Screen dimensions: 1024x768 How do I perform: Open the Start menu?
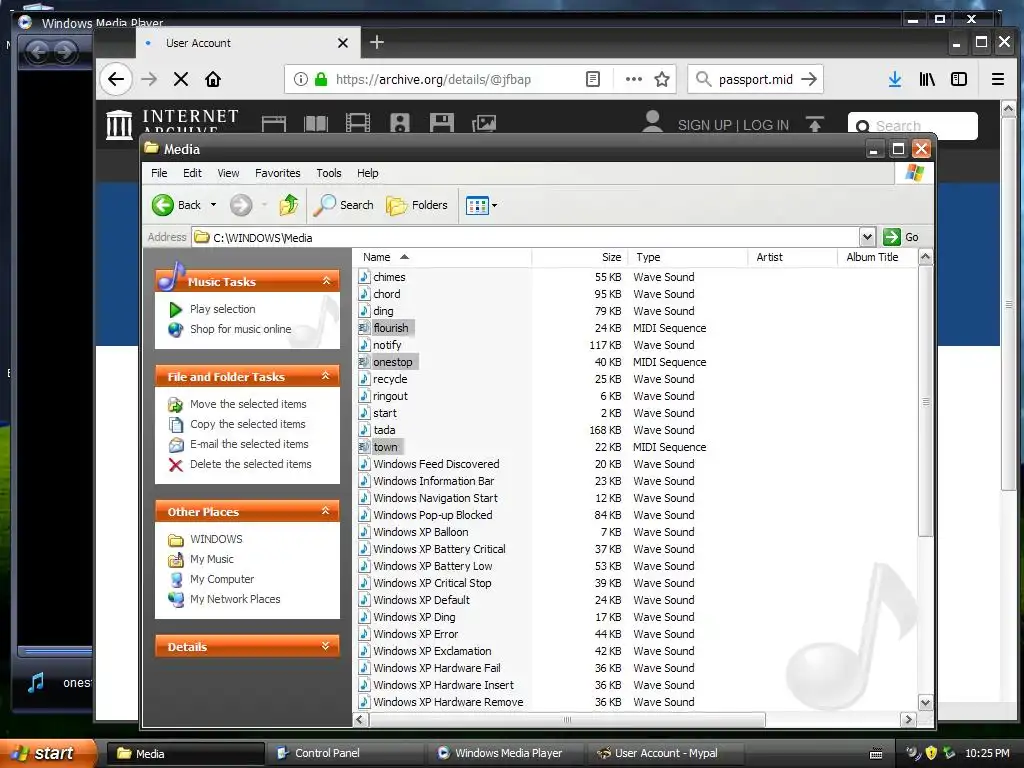47,753
